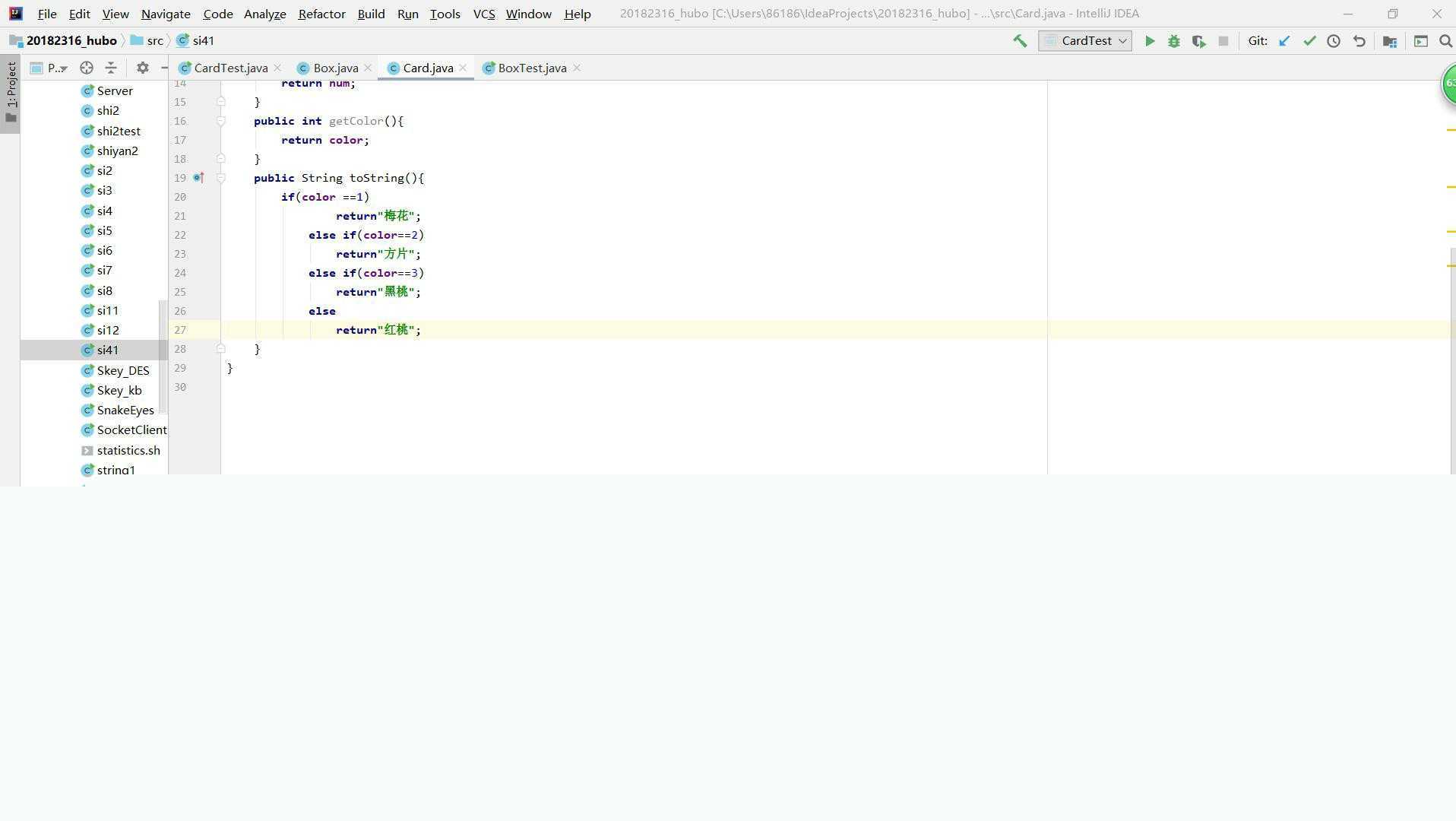
Task: Click the src breadcrumb folder
Action: tap(147, 41)
